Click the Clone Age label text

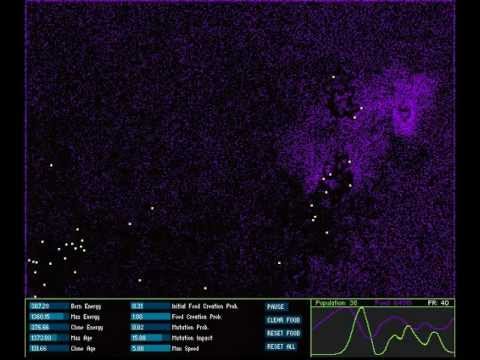tap(83, 349)
